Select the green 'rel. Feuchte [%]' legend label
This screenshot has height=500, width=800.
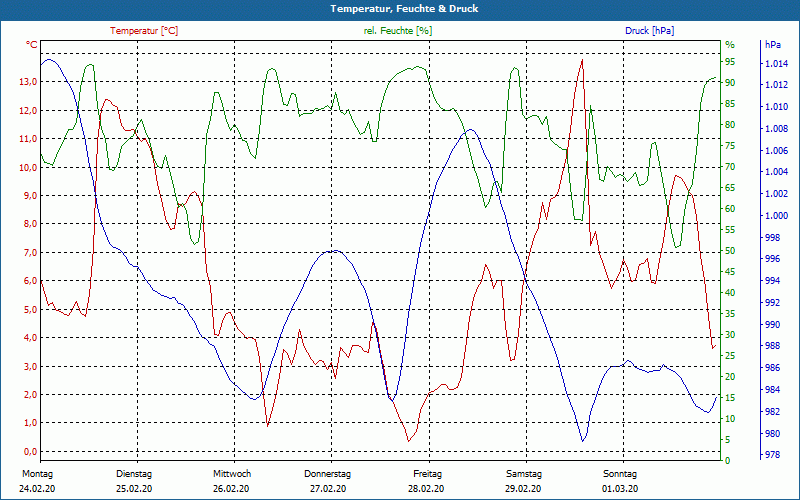tap(398, 31)
